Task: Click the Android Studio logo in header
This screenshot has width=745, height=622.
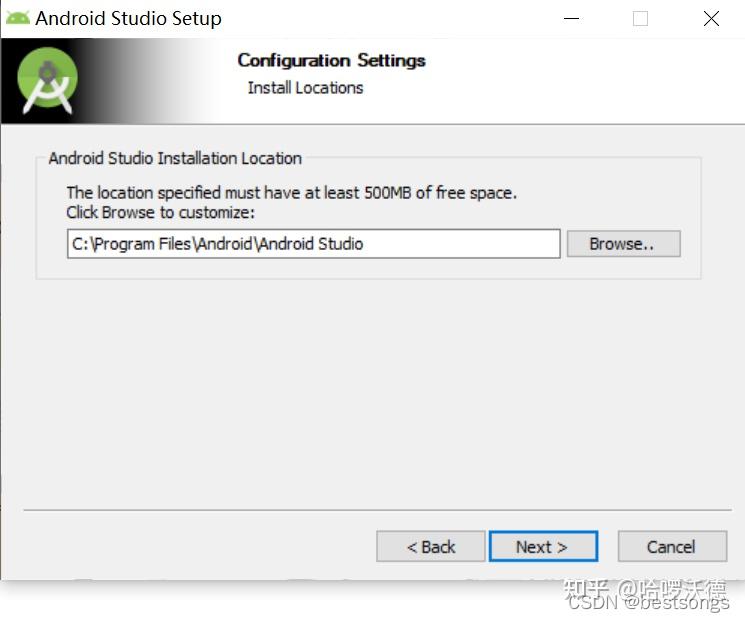Action: [48, 80]
